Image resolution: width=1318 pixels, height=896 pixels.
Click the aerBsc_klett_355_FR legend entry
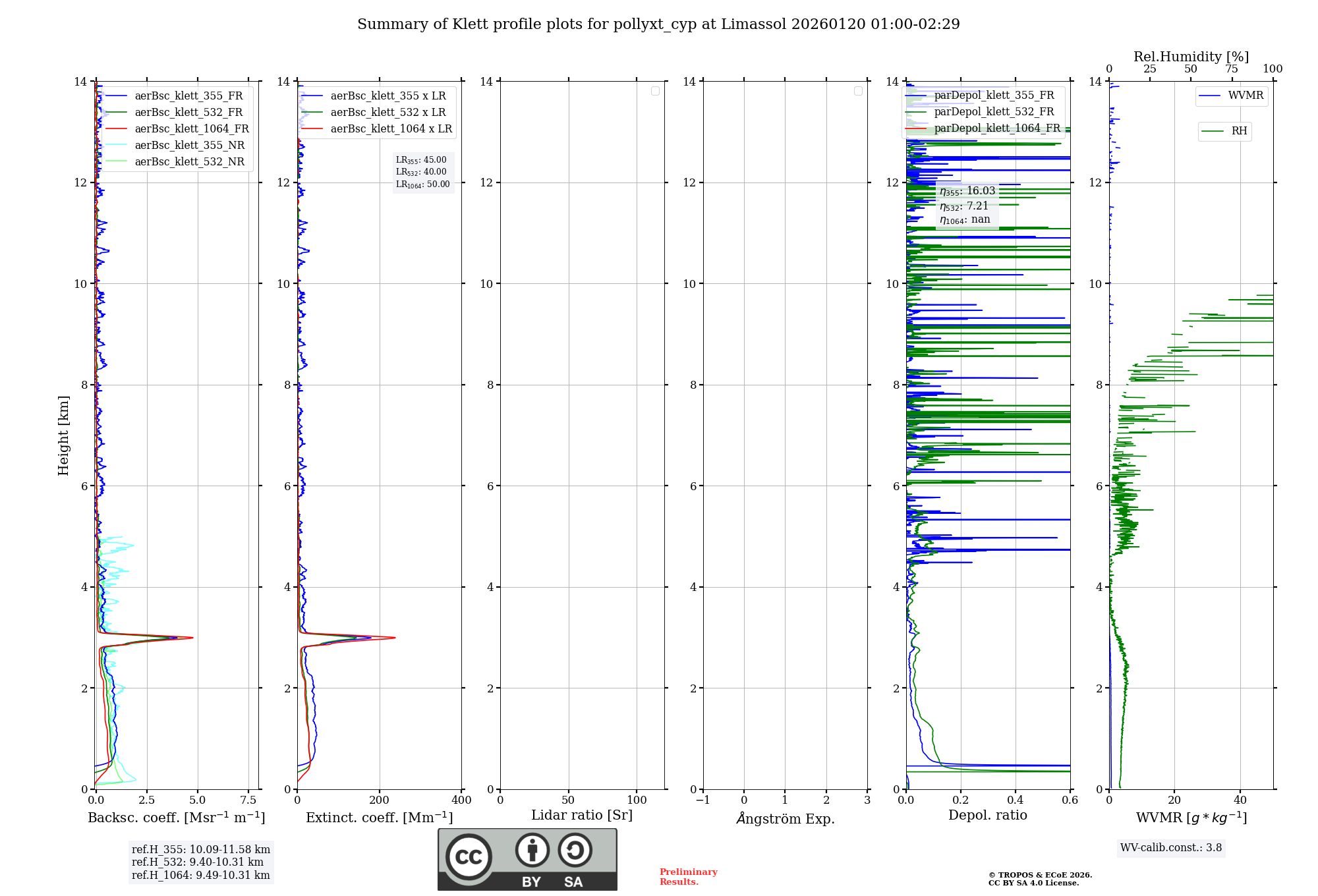pos(188,96)
